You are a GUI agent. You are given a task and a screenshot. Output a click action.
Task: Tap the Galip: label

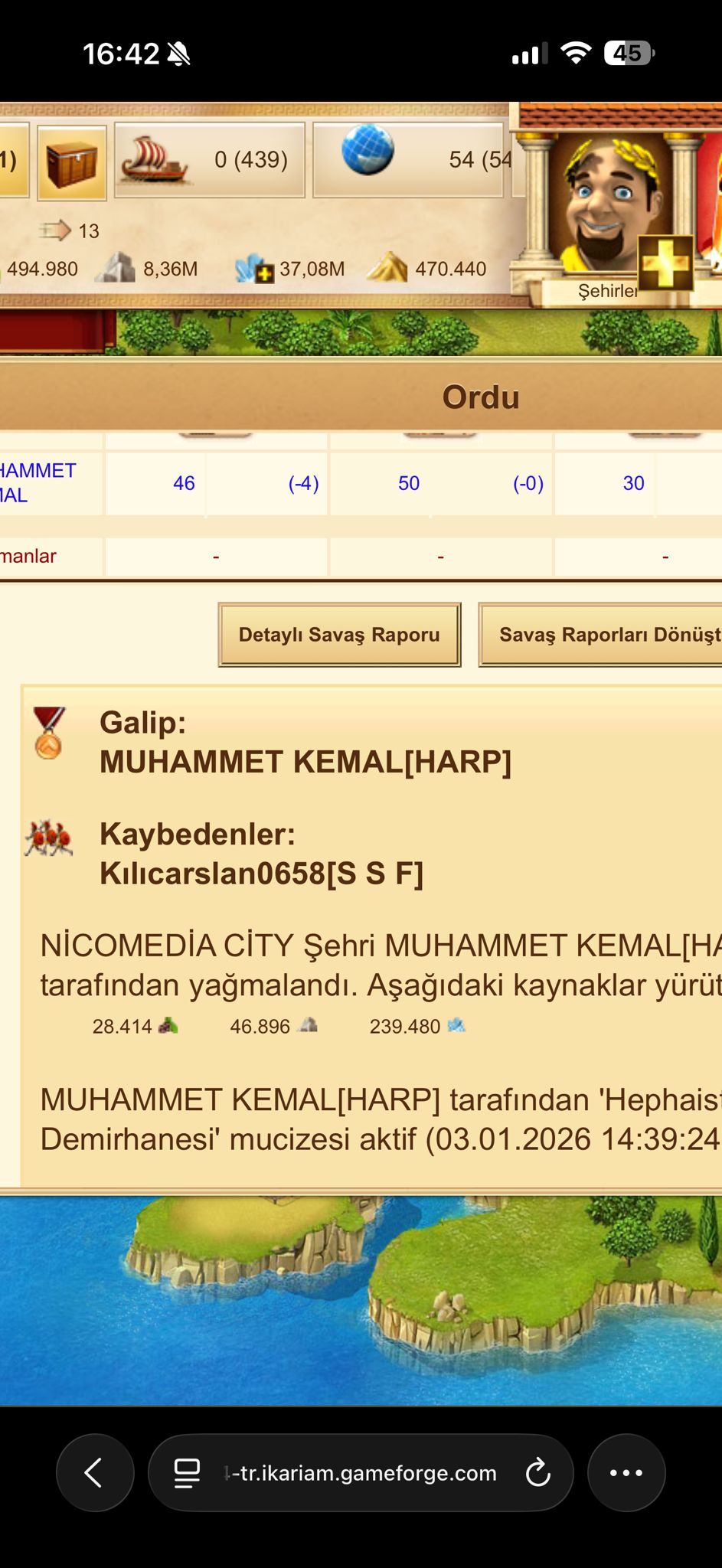coord(143,723)
